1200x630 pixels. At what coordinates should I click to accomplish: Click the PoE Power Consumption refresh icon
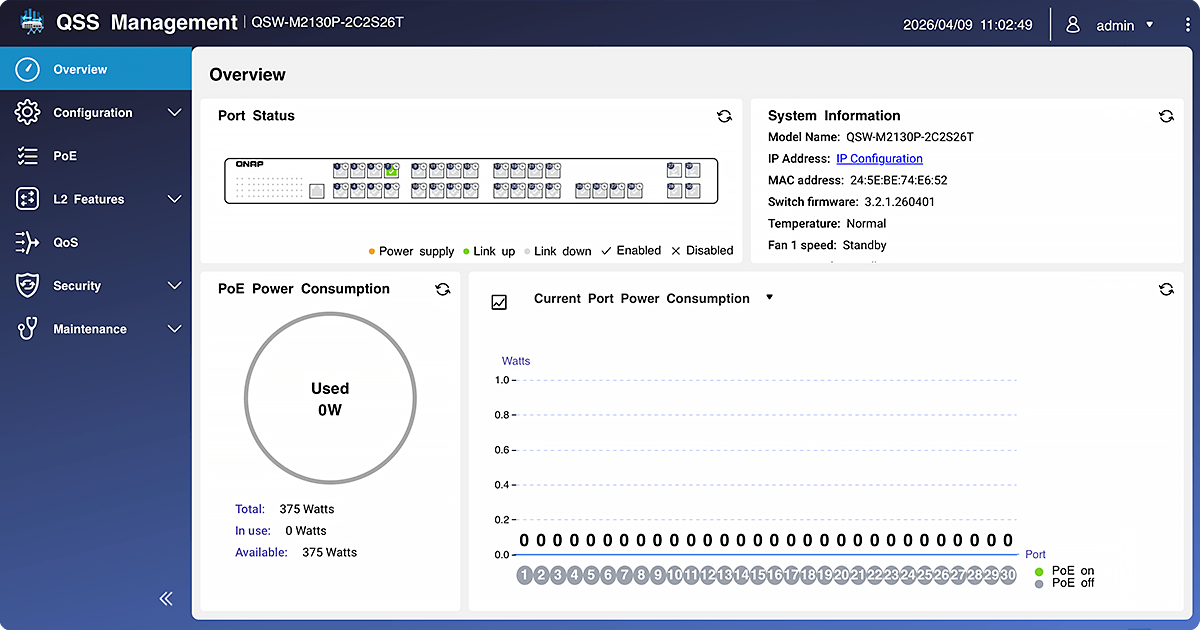tap(443, 289)
